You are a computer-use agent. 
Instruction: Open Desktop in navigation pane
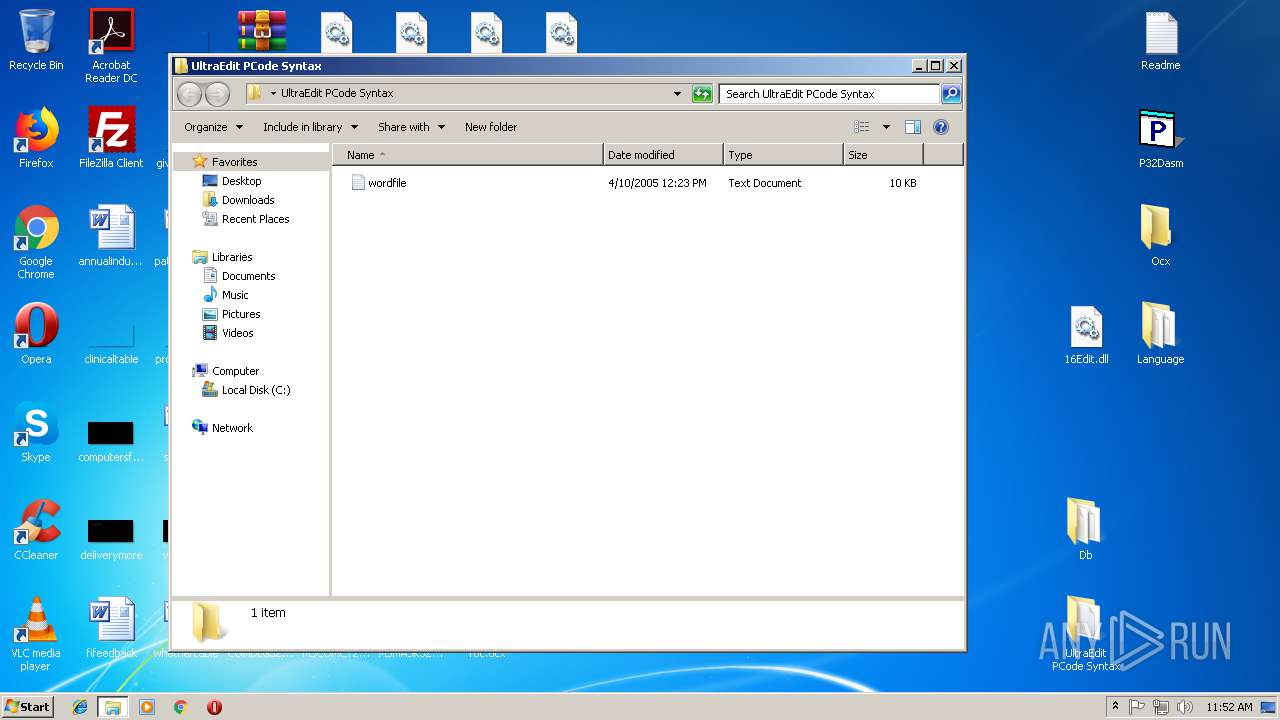[232, 181]
